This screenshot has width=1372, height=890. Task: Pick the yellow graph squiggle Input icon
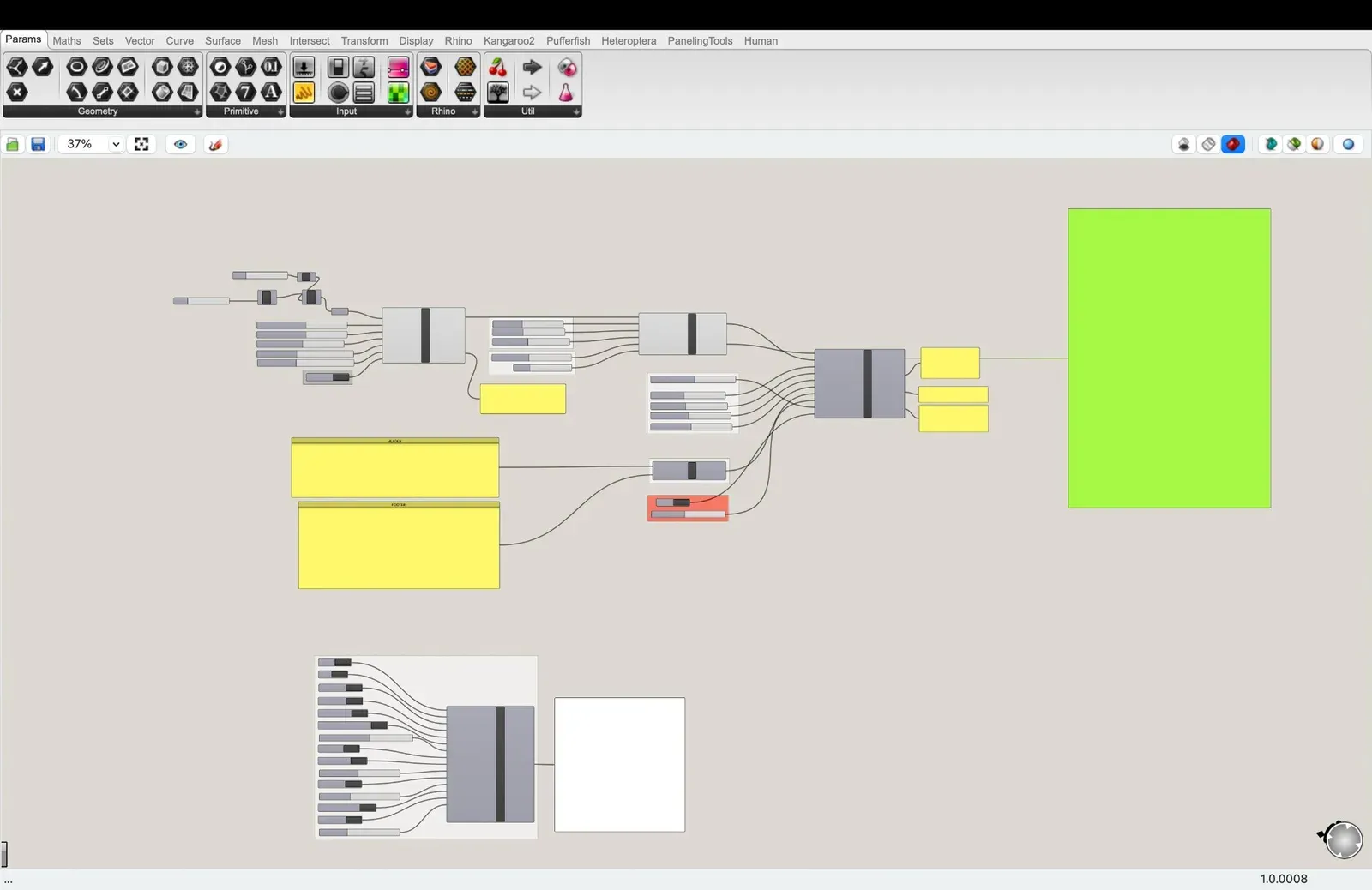click(x=304, y=92)
